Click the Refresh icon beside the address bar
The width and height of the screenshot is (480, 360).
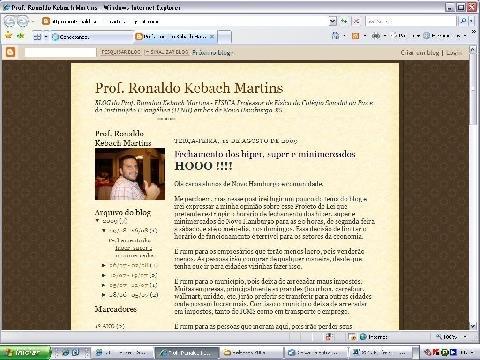pos(344,21)
